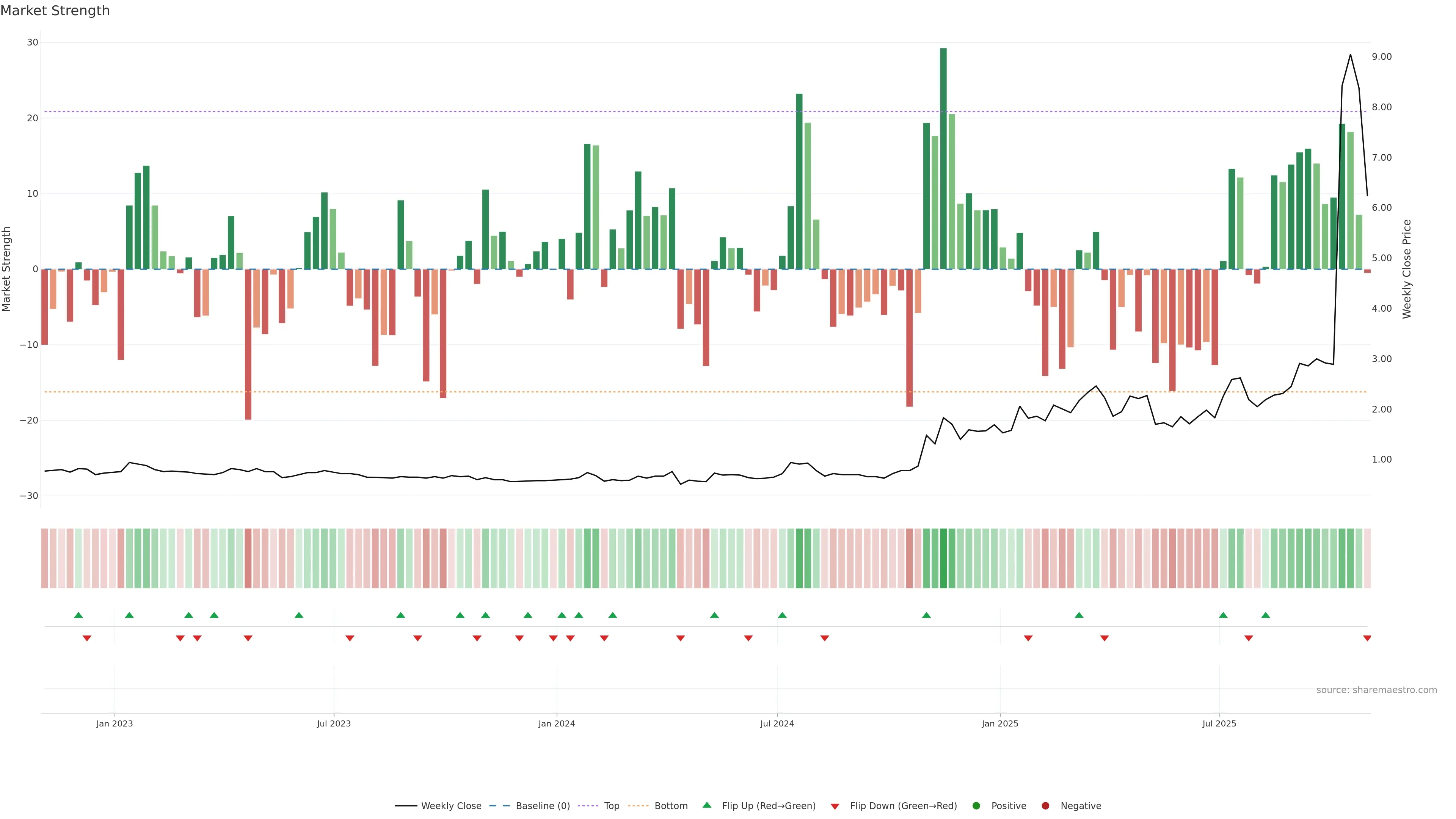
Task: Click the tallest green market strength bar
Action: pos(943,158)
